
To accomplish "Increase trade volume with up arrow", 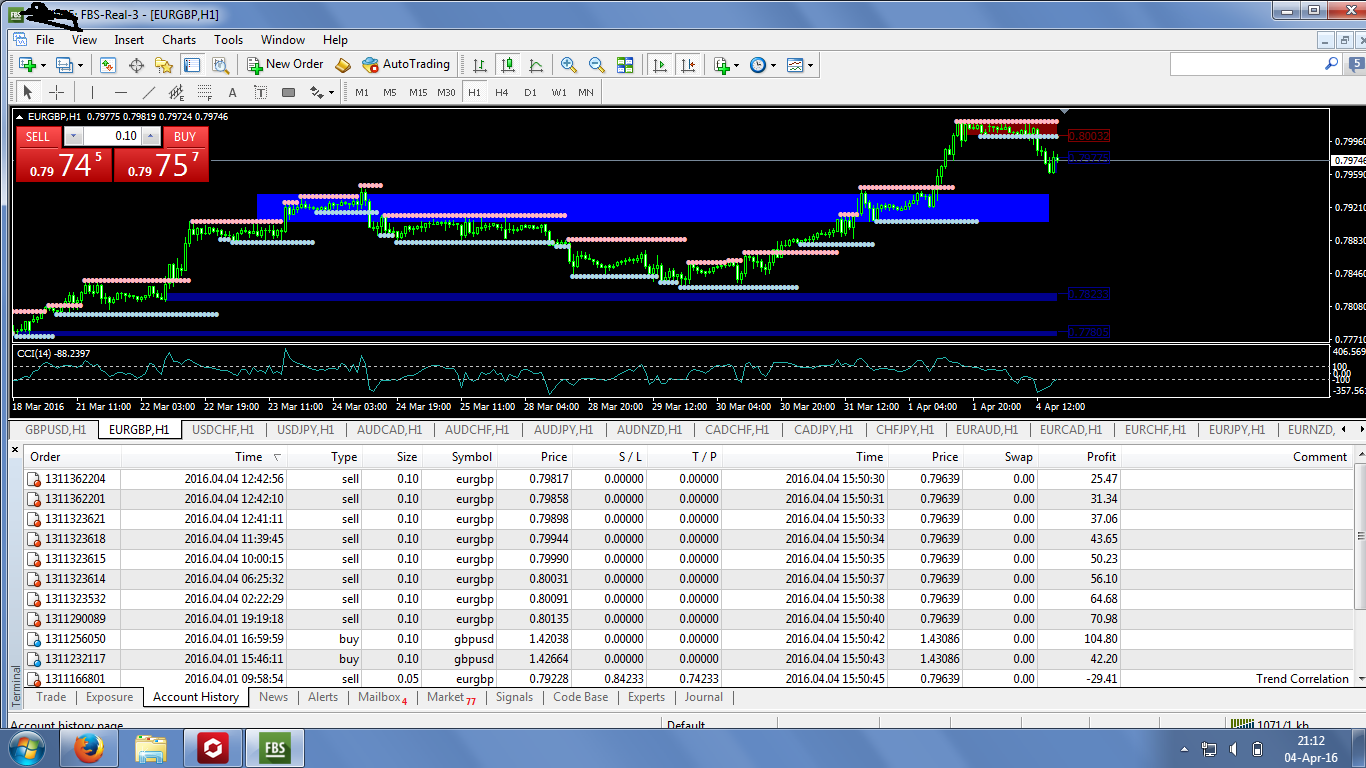I will tap(150, 136).
